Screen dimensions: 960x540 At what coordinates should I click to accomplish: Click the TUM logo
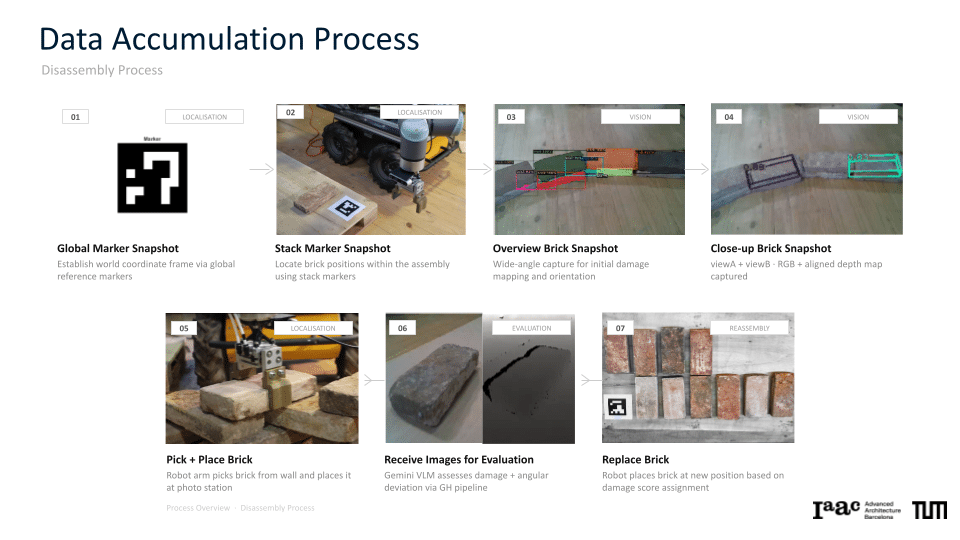coord(929,510)
